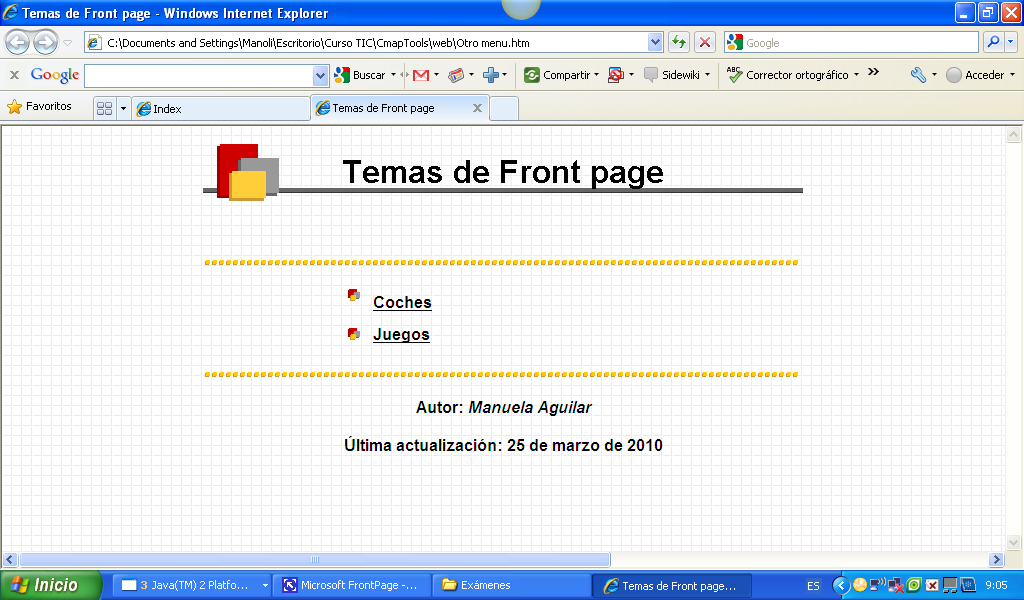Go forward with the Forward arrow button
The height and width of the screenshot is (600, 1024).
coord(45,42)
